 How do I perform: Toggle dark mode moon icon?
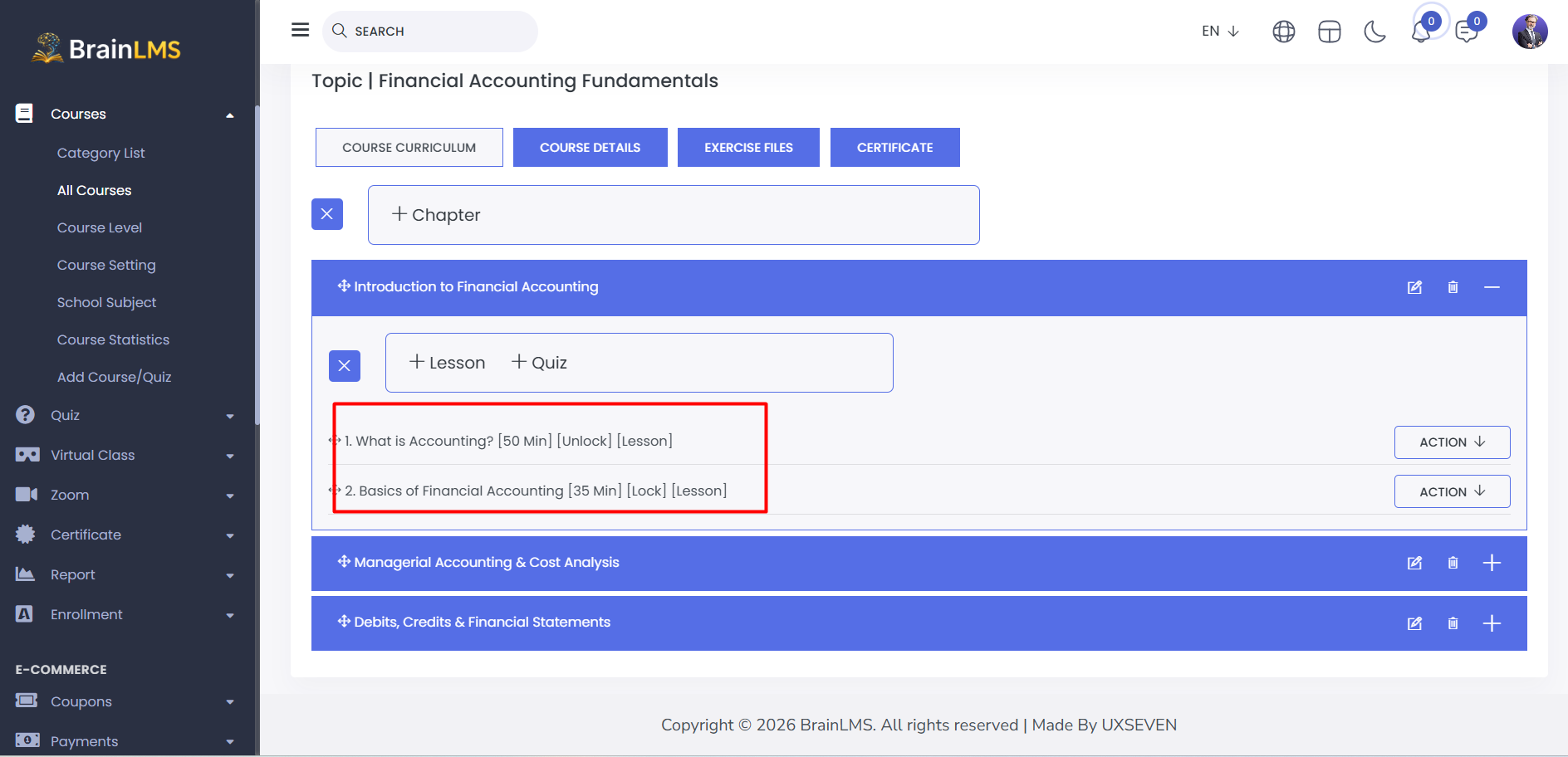[1374, 32]
